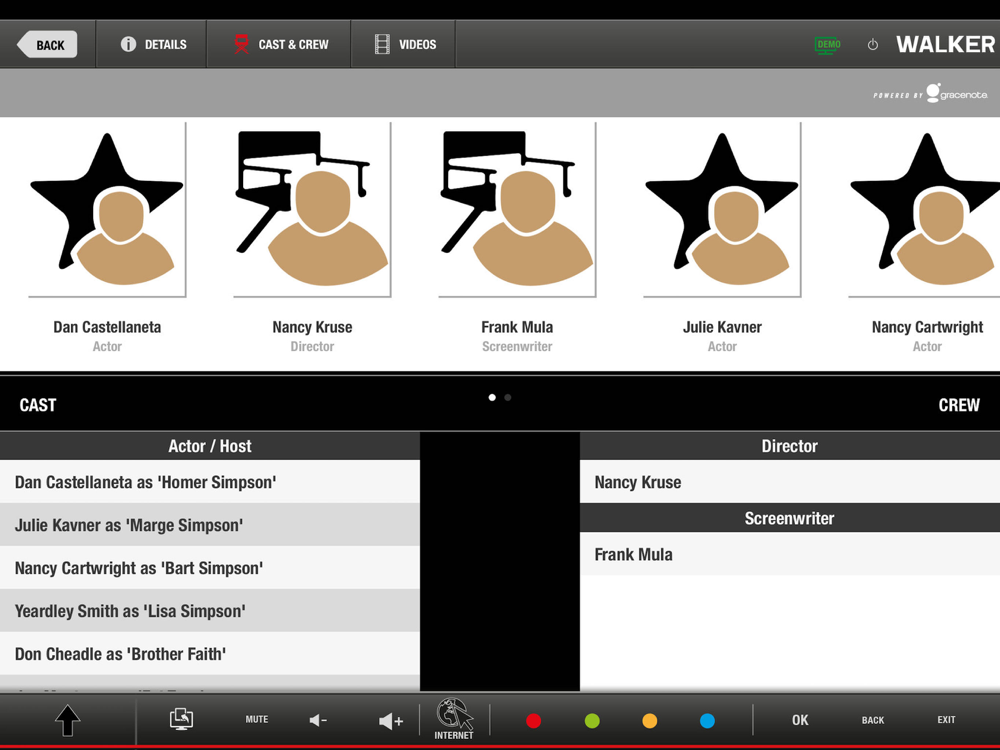Click the Actor / Host column header

pos(210,446)
